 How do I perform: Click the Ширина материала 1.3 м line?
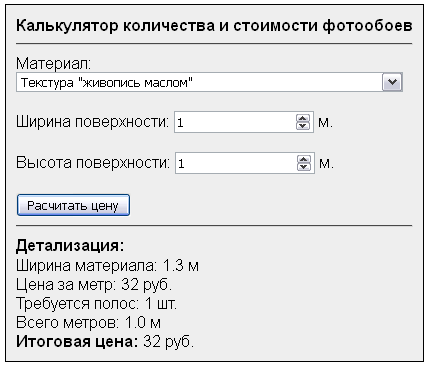click(x=107, y=266)
